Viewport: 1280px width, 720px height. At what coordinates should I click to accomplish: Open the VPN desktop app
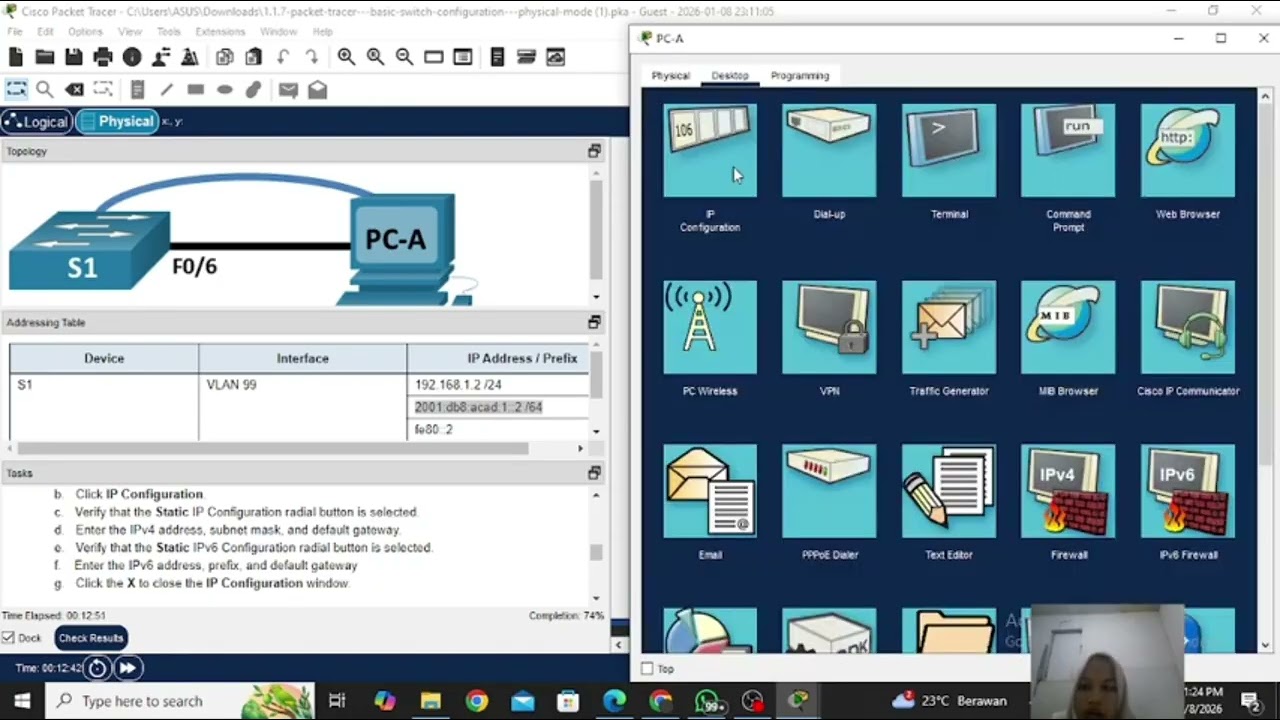(x=829, y=327)
